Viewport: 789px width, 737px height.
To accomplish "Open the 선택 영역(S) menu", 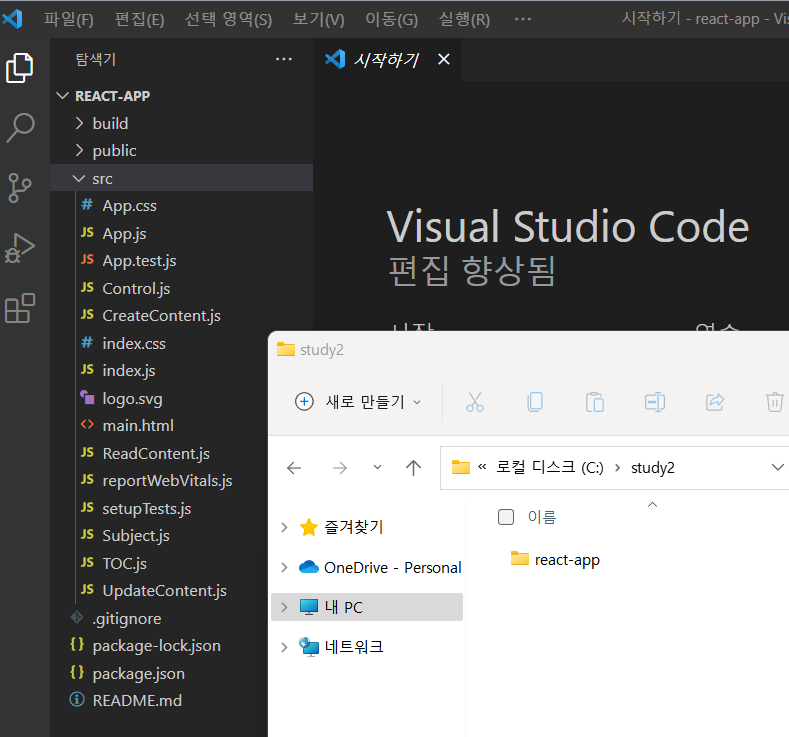I will coord(228,20).
